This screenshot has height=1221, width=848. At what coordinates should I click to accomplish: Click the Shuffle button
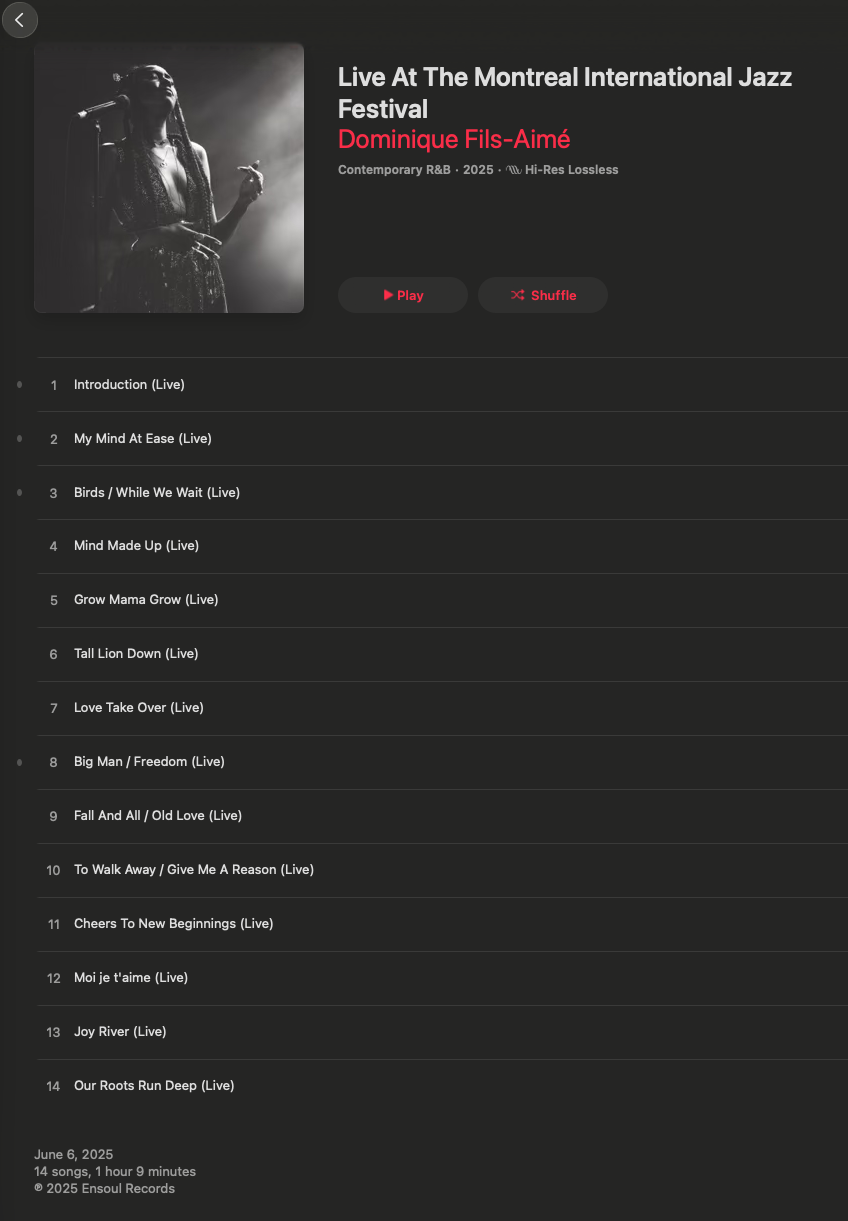click(543, 295)
